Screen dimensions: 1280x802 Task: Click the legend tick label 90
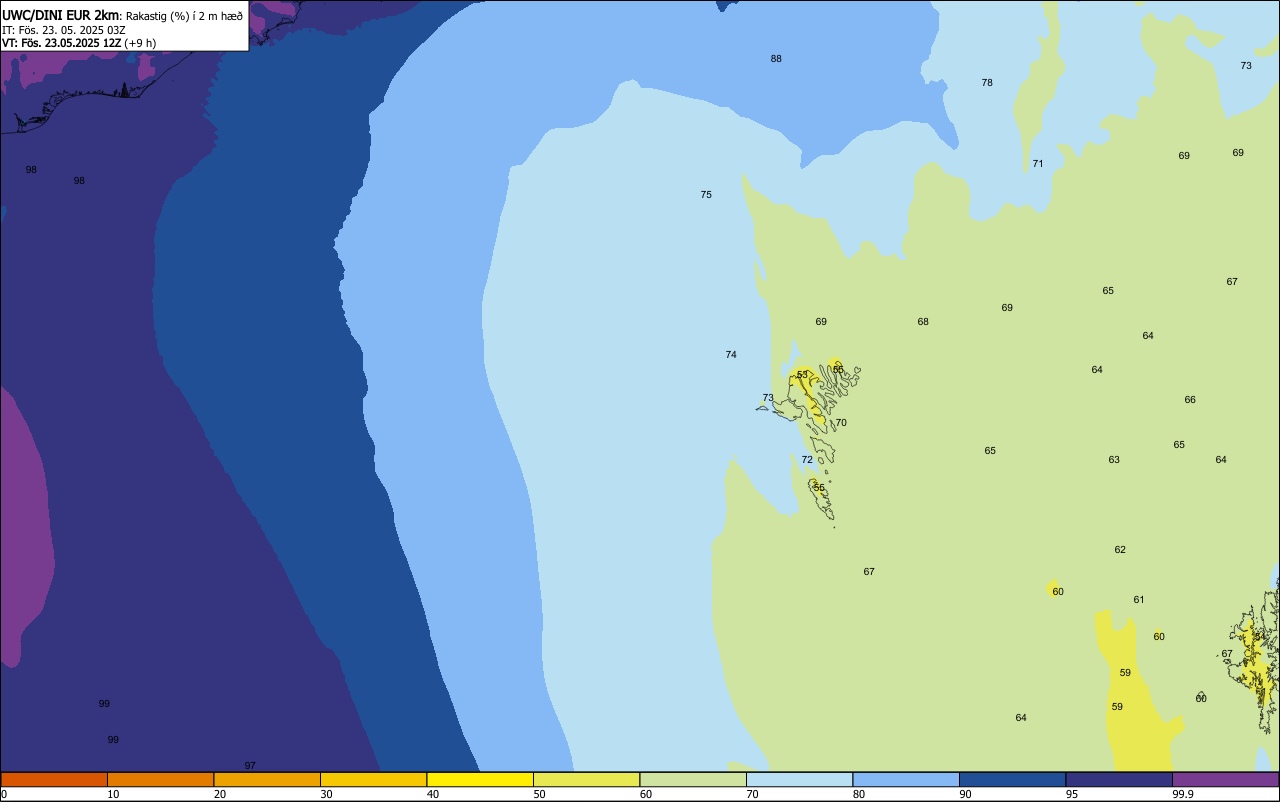click(965, 794)
